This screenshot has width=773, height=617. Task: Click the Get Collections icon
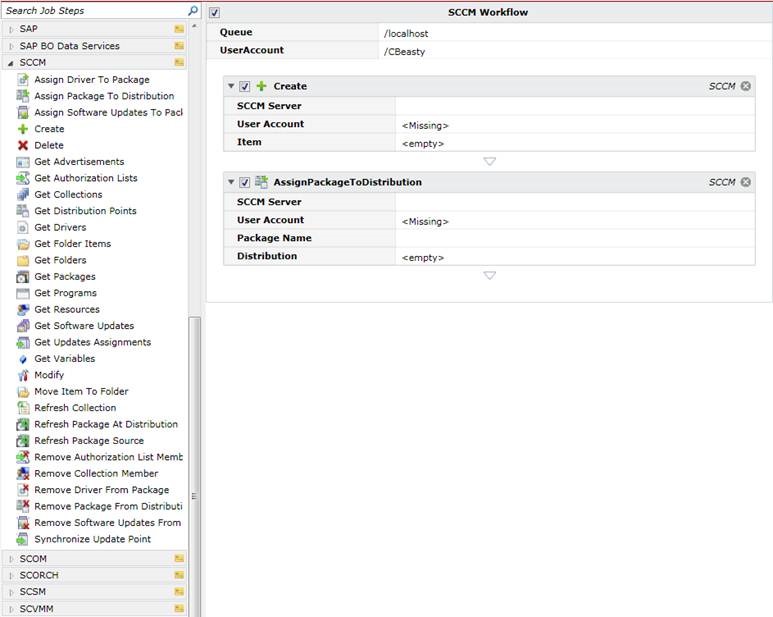[23, 194]
